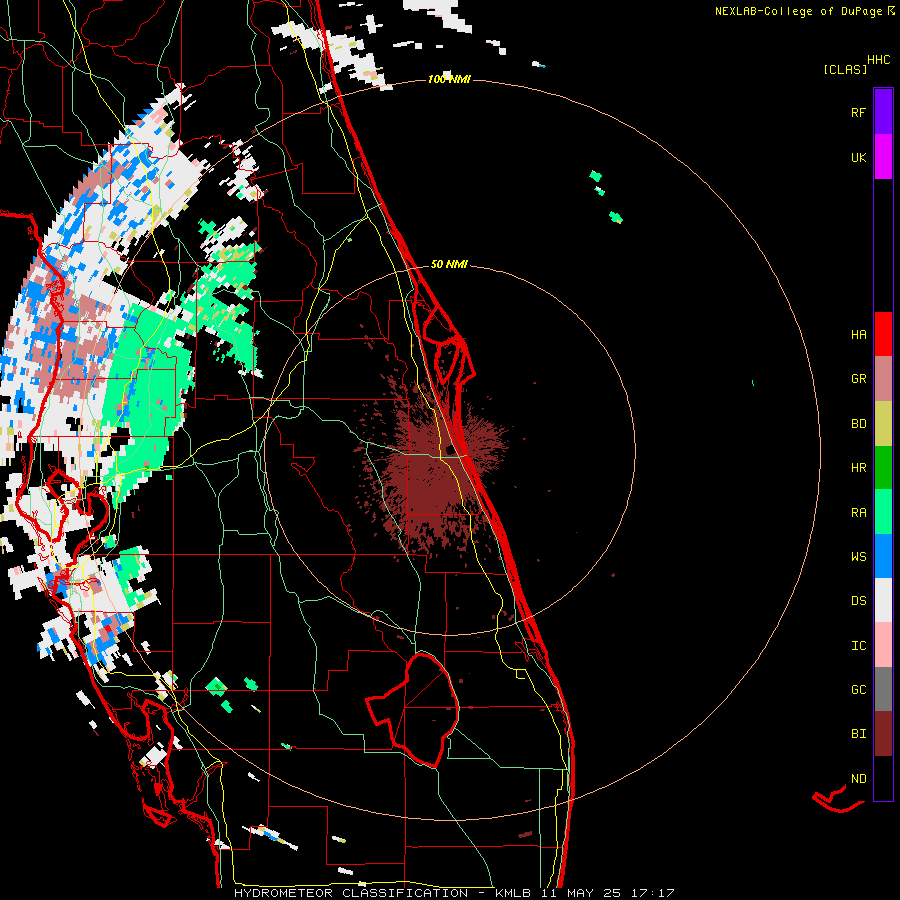Image resolution: width=900 pixels, height=900 pixels.
Task: Click the ND black legend swatch
Action: point(883,778)
